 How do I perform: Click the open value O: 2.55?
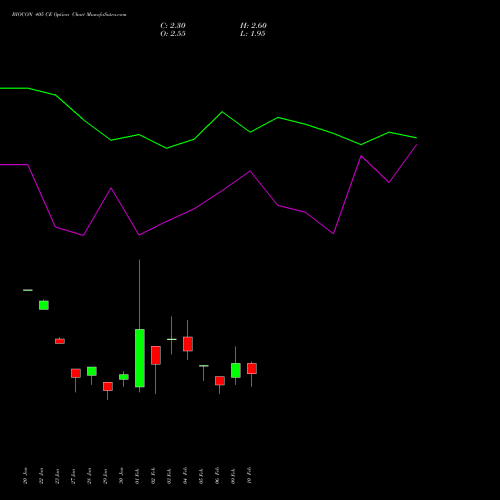(173, 34)
